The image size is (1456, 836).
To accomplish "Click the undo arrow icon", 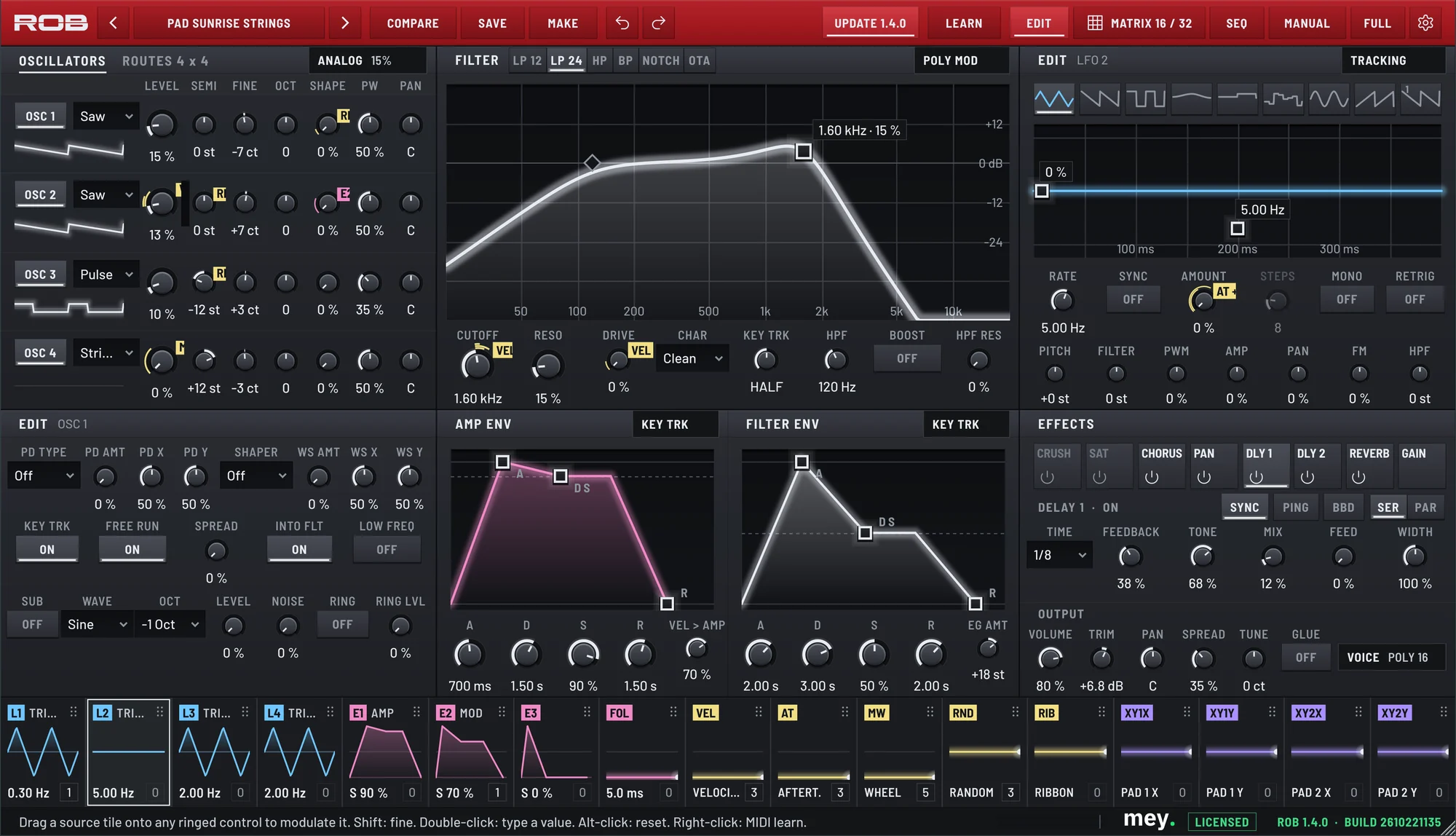I will pyautogui.click(x=622, y=23).
